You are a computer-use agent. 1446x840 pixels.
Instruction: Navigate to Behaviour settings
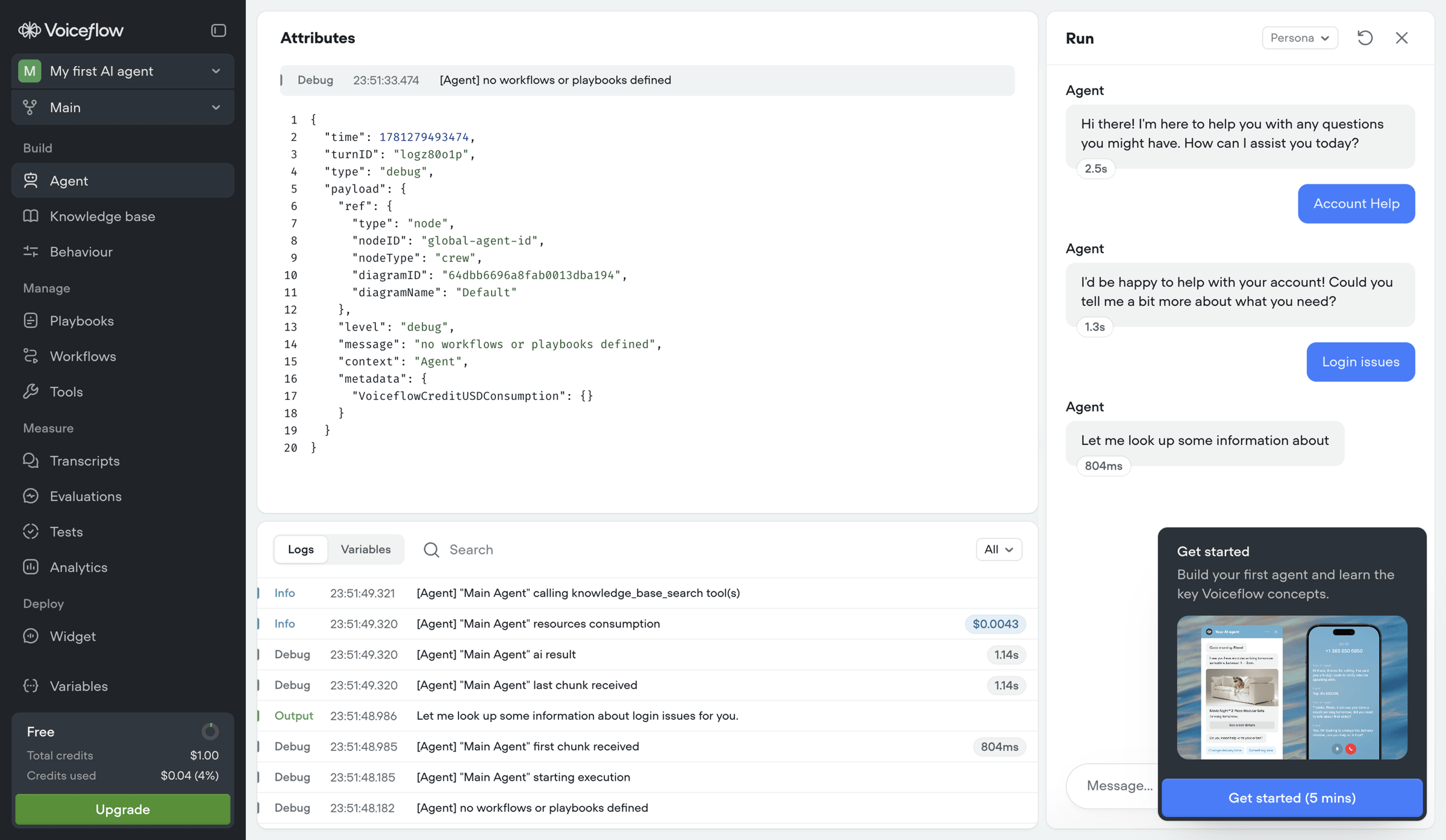[x=123, y=251]
